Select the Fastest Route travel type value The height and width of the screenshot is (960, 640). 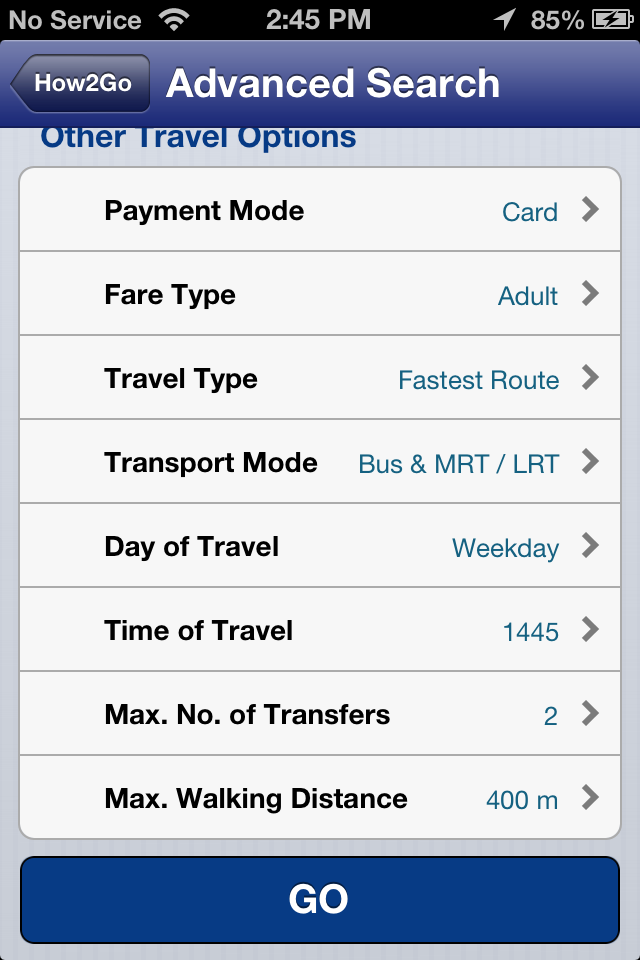pyautogui.click(x=478, y=380)
